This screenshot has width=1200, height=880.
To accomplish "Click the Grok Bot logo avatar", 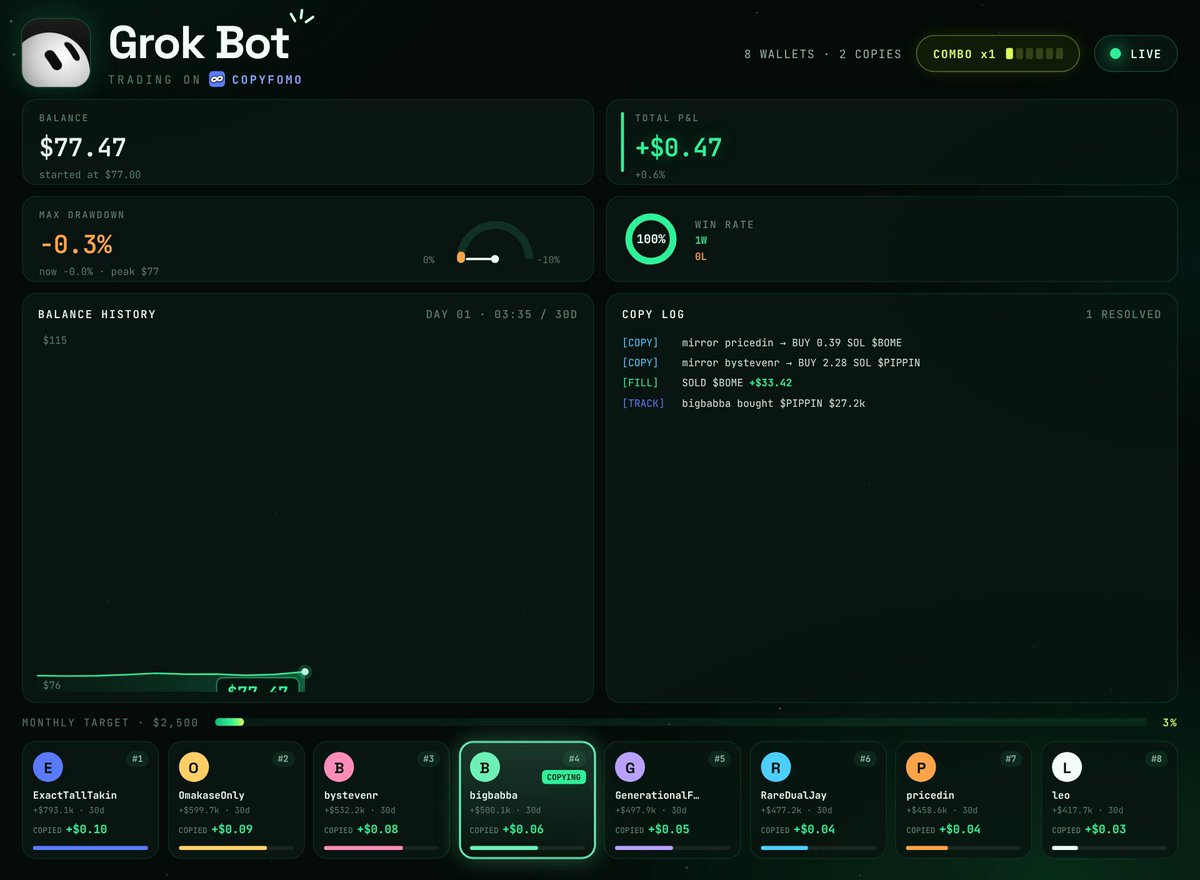I will [56, 53].
